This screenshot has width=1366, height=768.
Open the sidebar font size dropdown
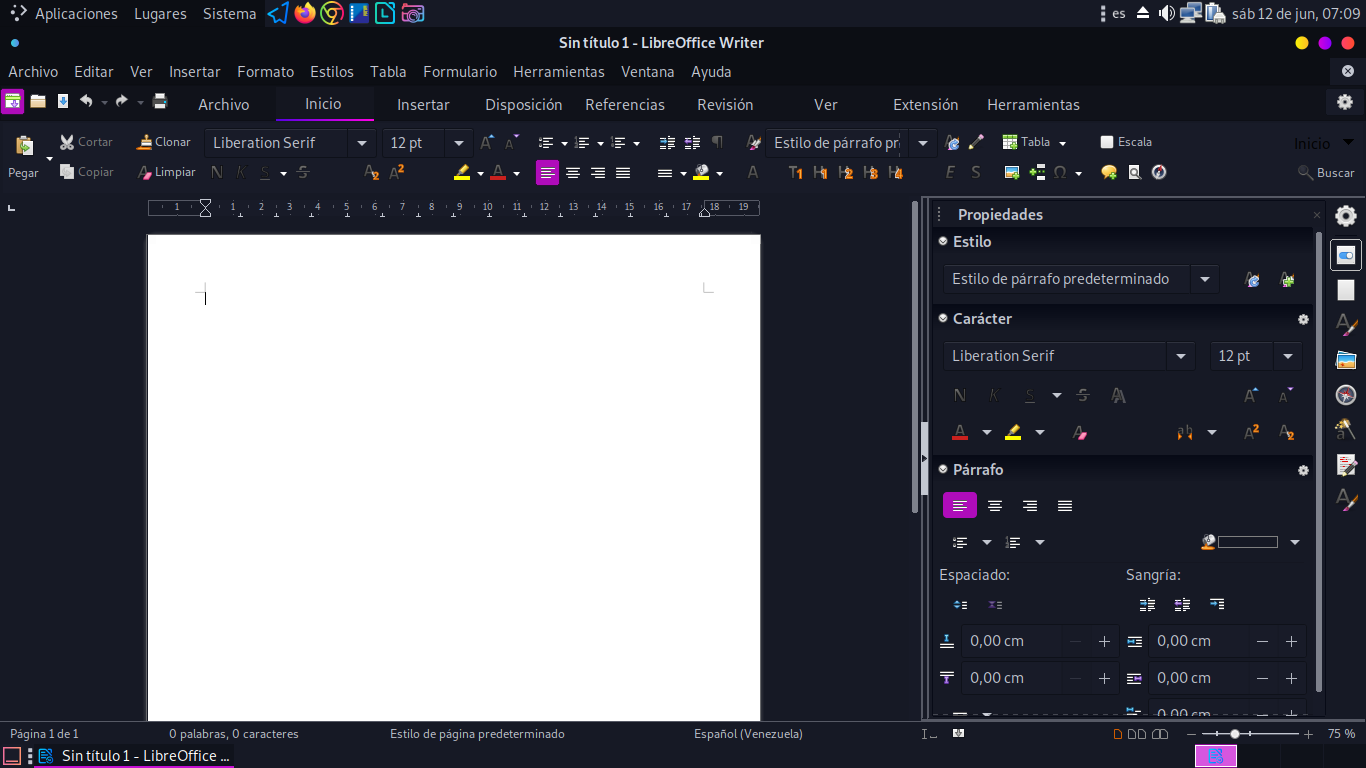pos(1288,356)
